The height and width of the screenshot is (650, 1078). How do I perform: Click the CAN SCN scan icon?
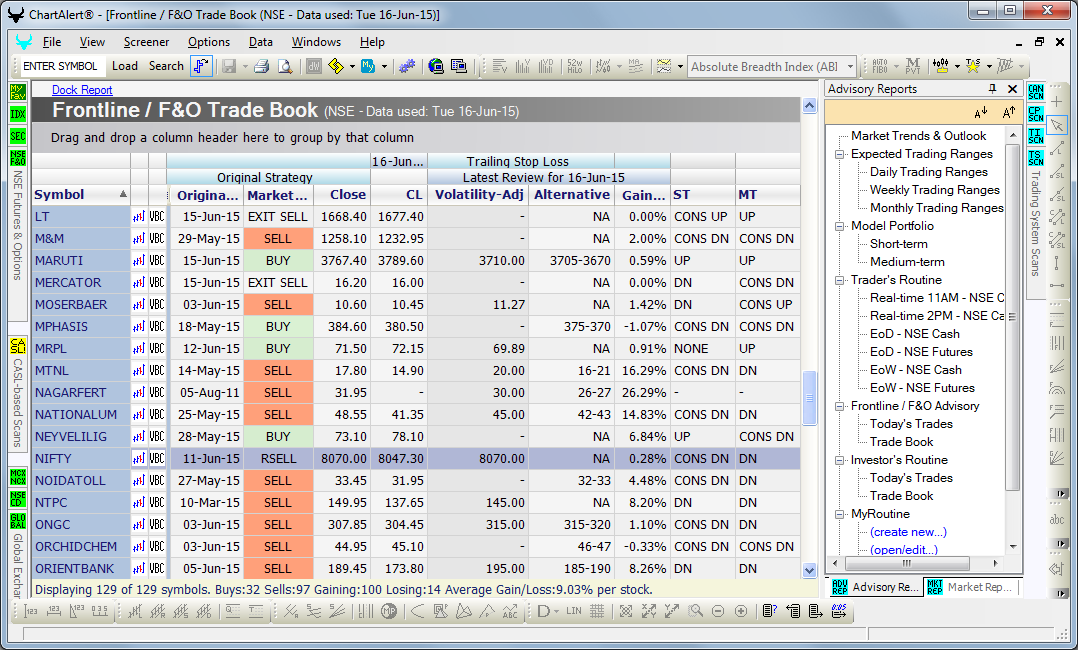click(x=1036, y=91)
